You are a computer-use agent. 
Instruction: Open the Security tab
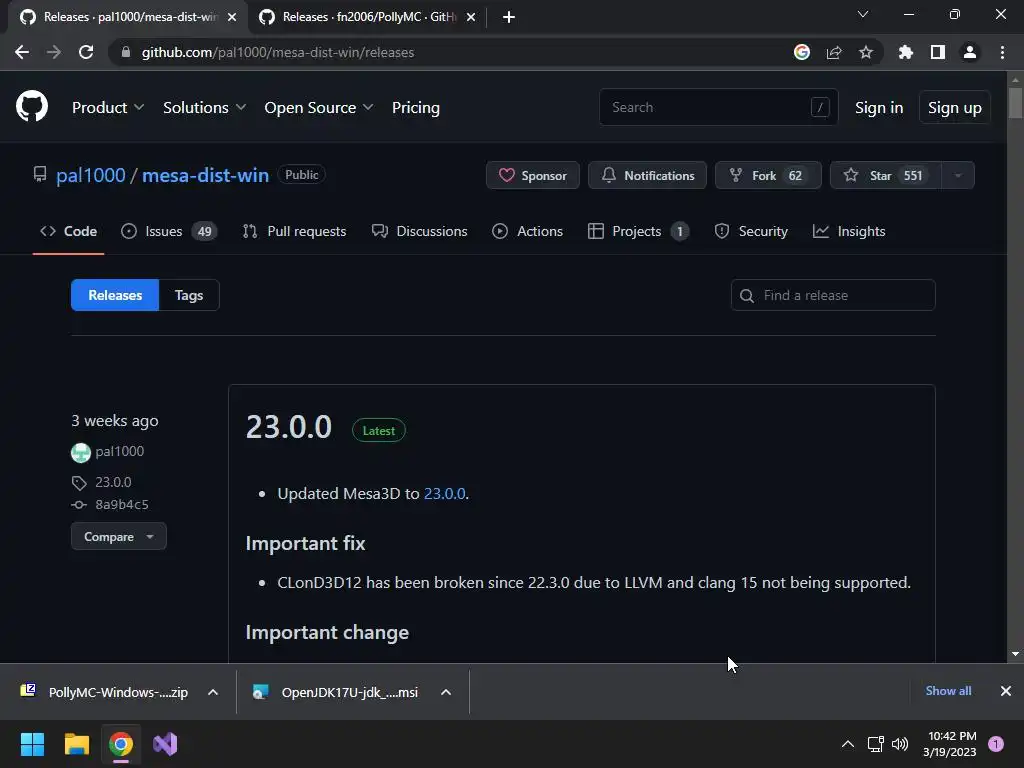pyautogui.click(x=751, y=231)
